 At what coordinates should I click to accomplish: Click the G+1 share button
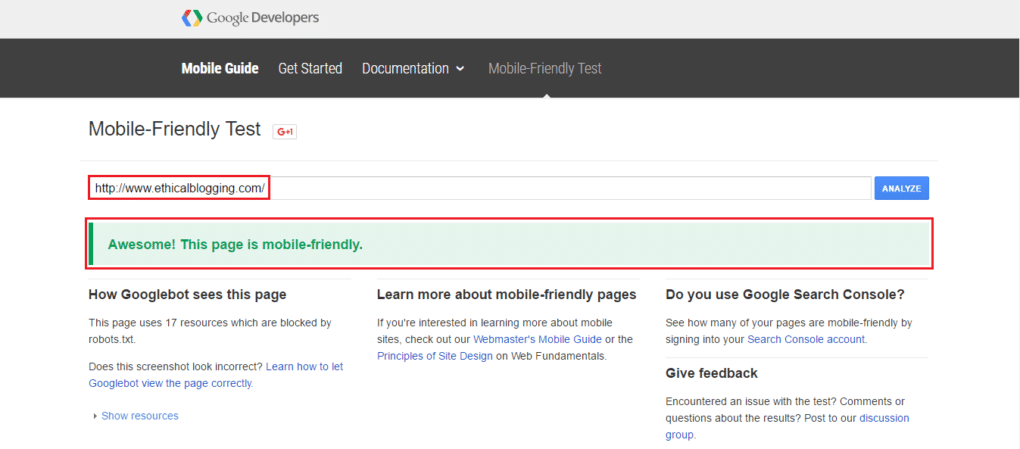pos(285,131)
